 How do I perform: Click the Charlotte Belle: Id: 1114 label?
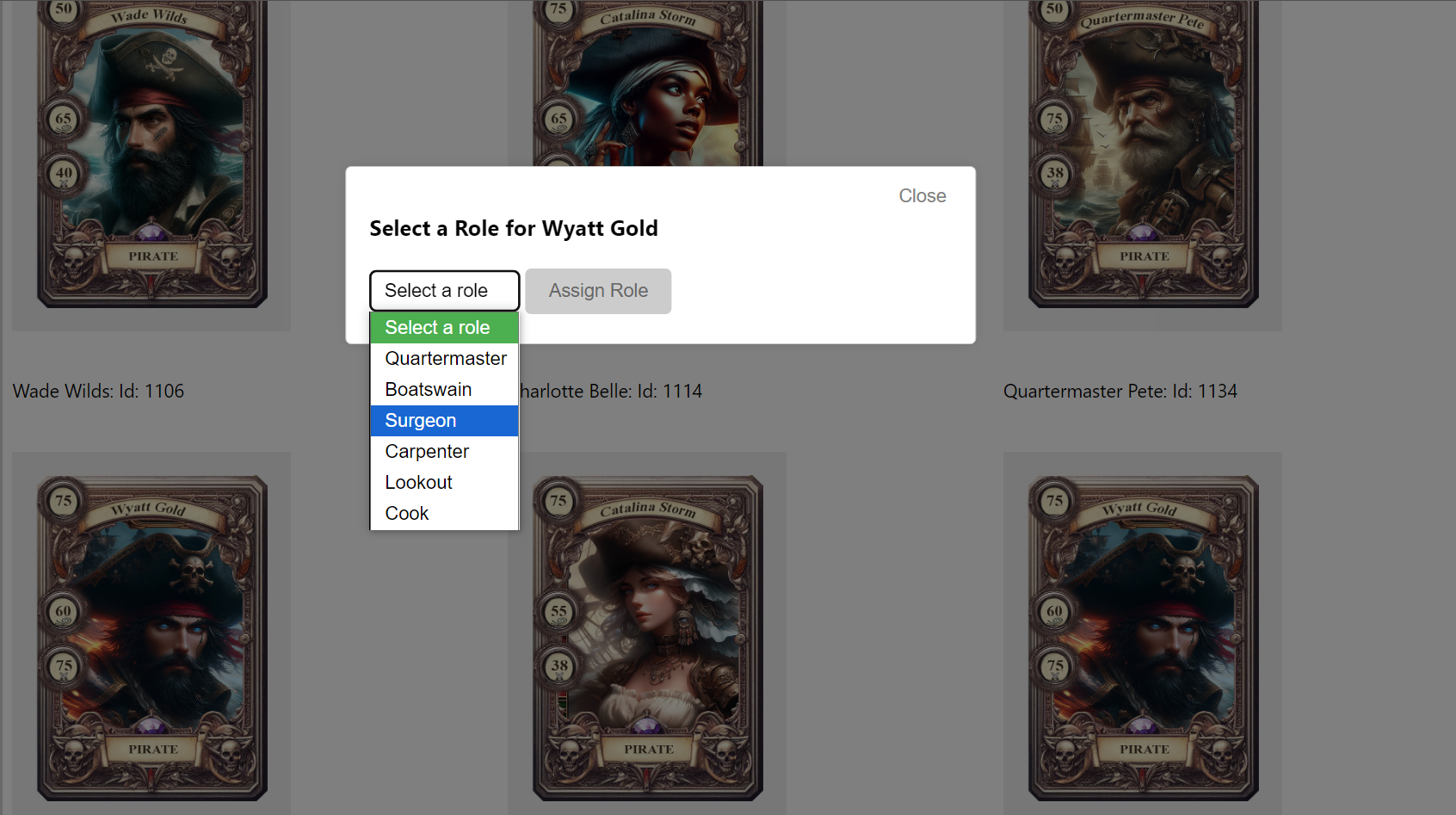tap(611, 392)
